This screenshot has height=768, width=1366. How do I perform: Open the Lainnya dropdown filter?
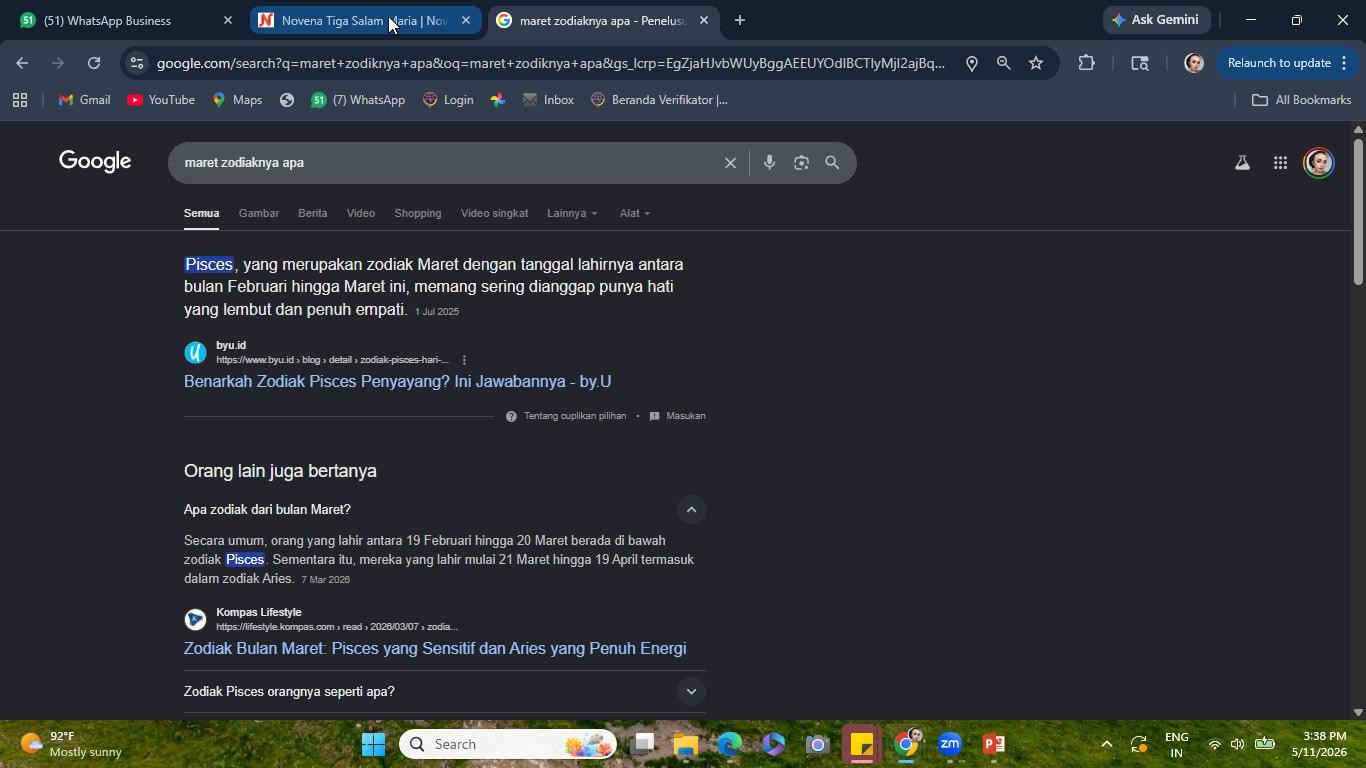[x=572, y=213]
